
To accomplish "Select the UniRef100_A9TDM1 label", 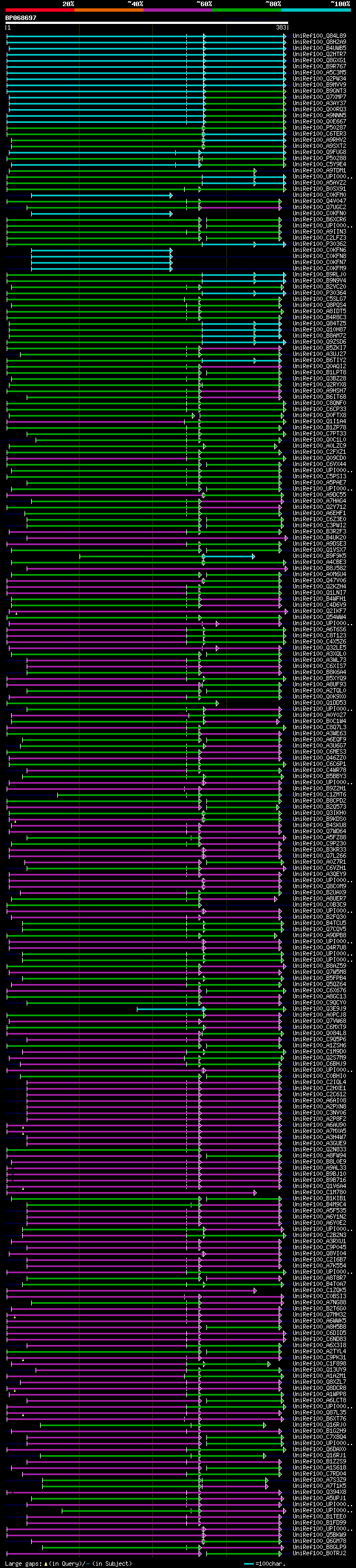I will [x=319, y=170].
